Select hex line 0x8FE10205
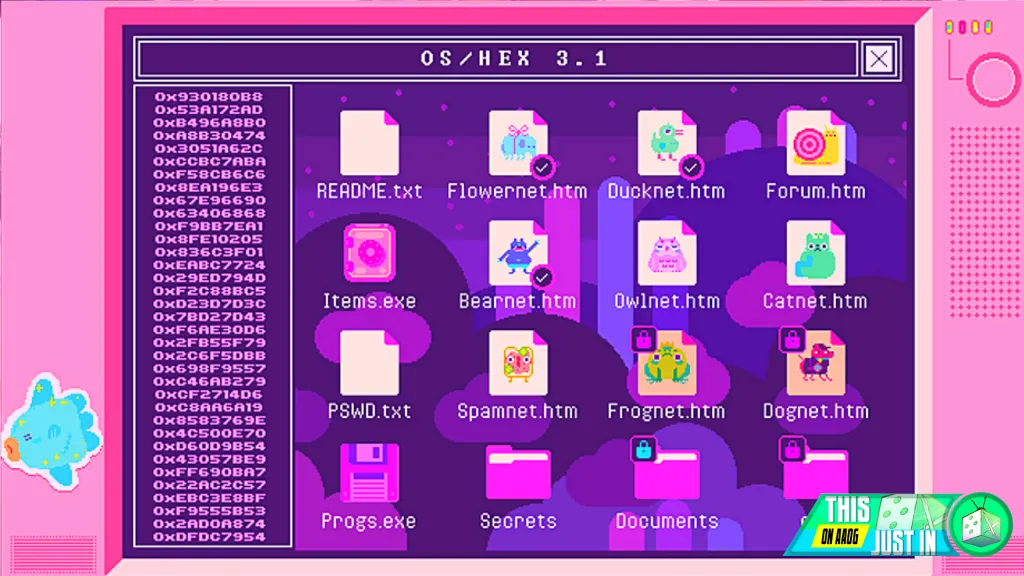This screenshot has height=576, width=1024. [209, 239]
